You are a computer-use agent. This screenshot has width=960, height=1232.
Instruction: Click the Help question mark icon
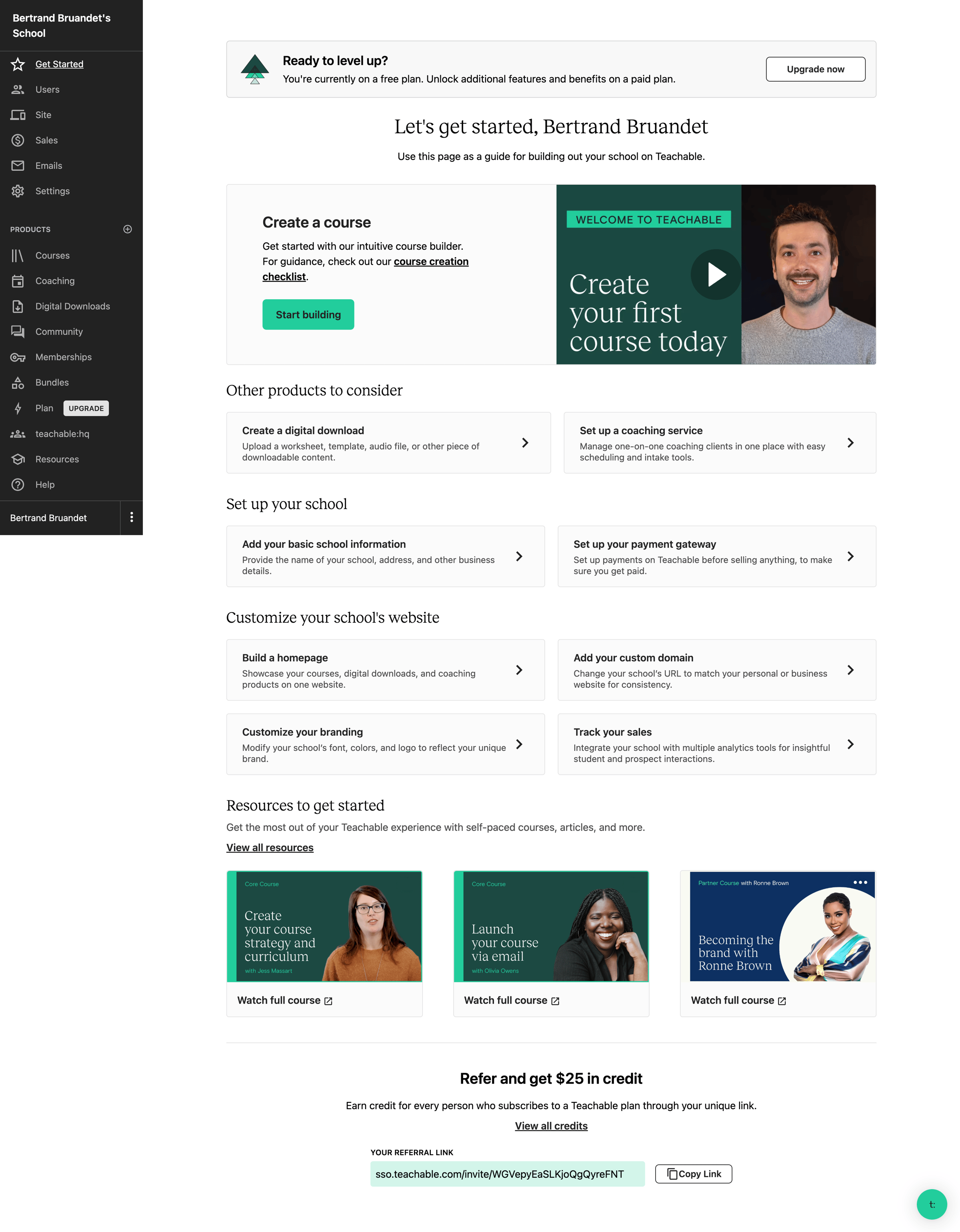(18, 484)
